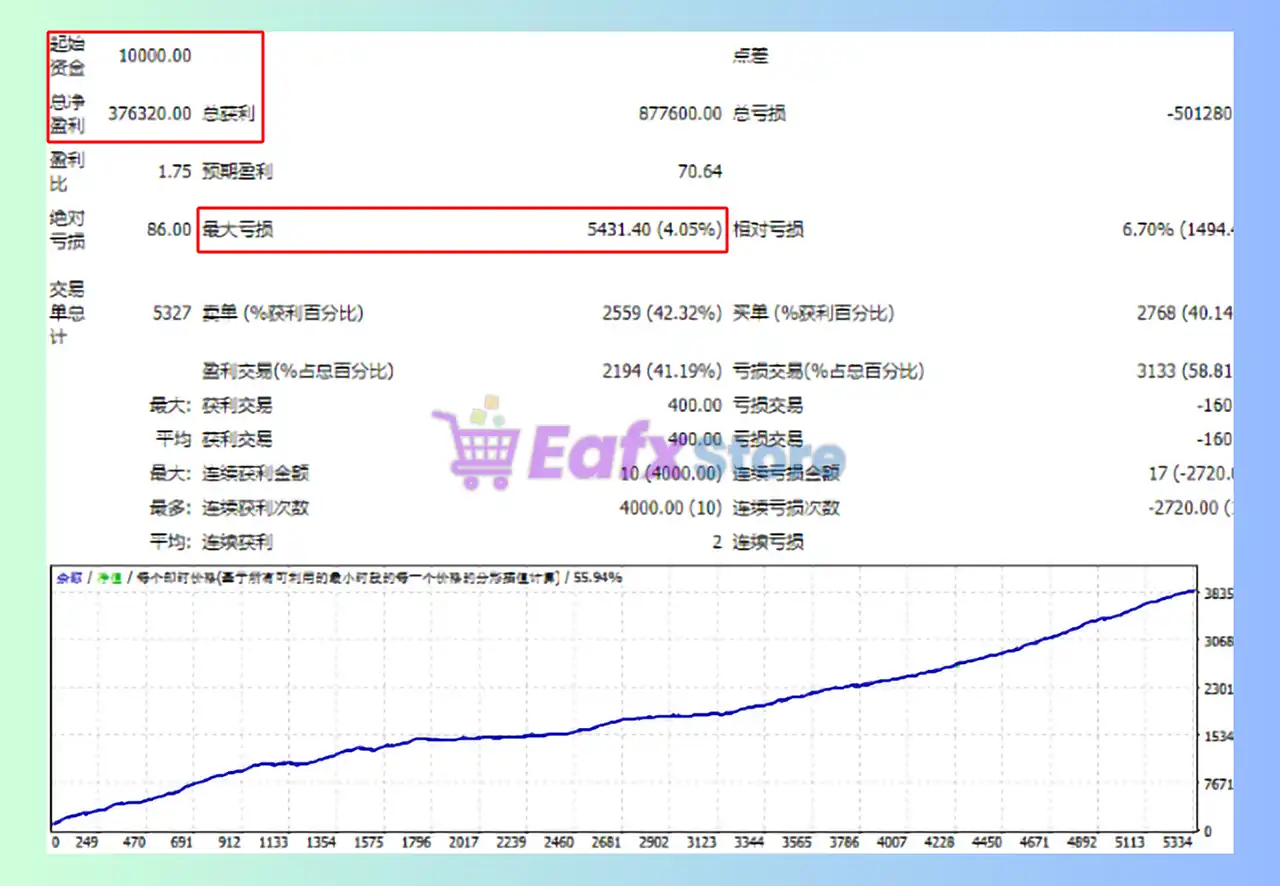The image size is (1280, 886).
Task: Click the 余额 balance legend label
Action: coord(68,577)
